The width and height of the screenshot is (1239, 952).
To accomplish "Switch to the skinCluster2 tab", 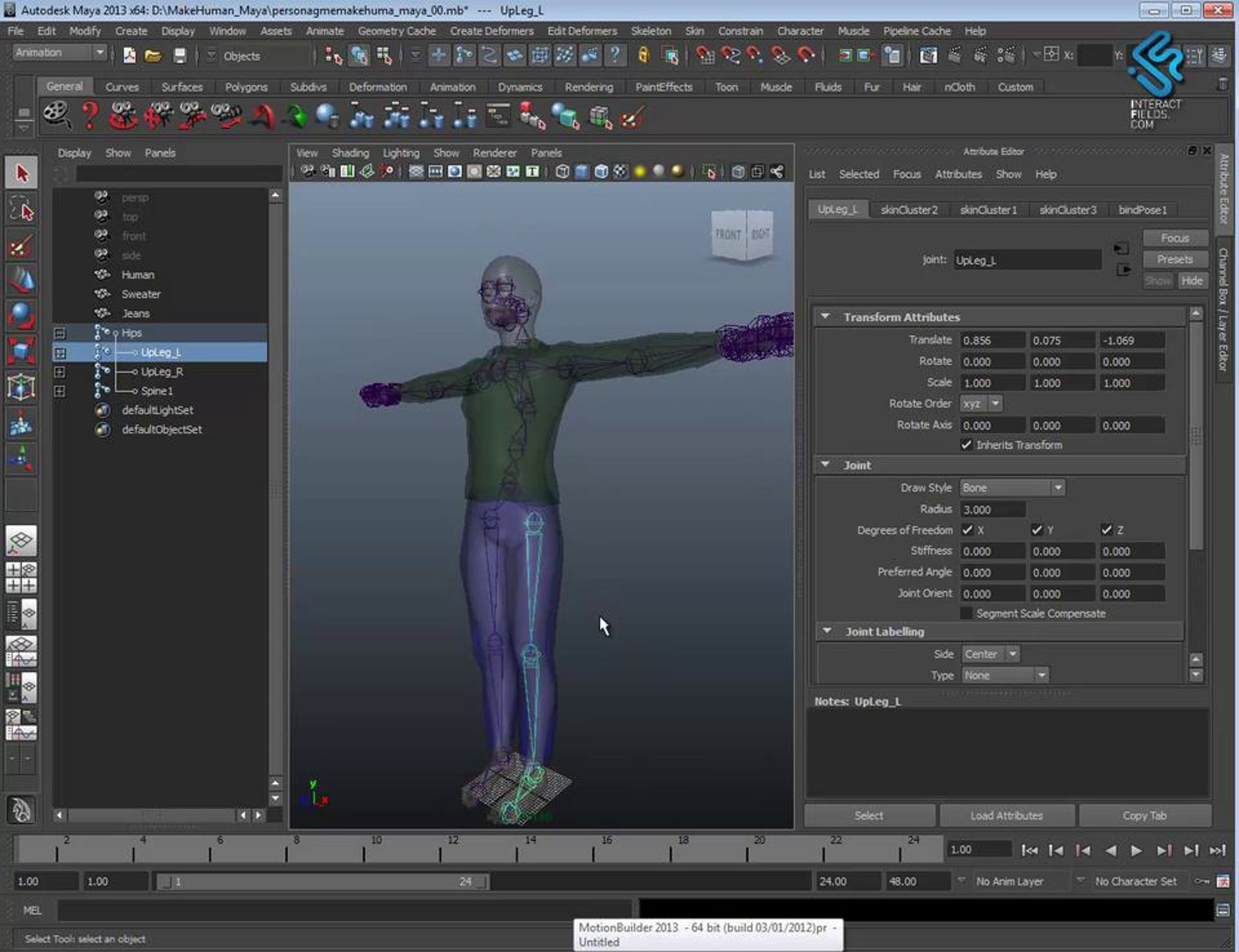I will 909,210.
